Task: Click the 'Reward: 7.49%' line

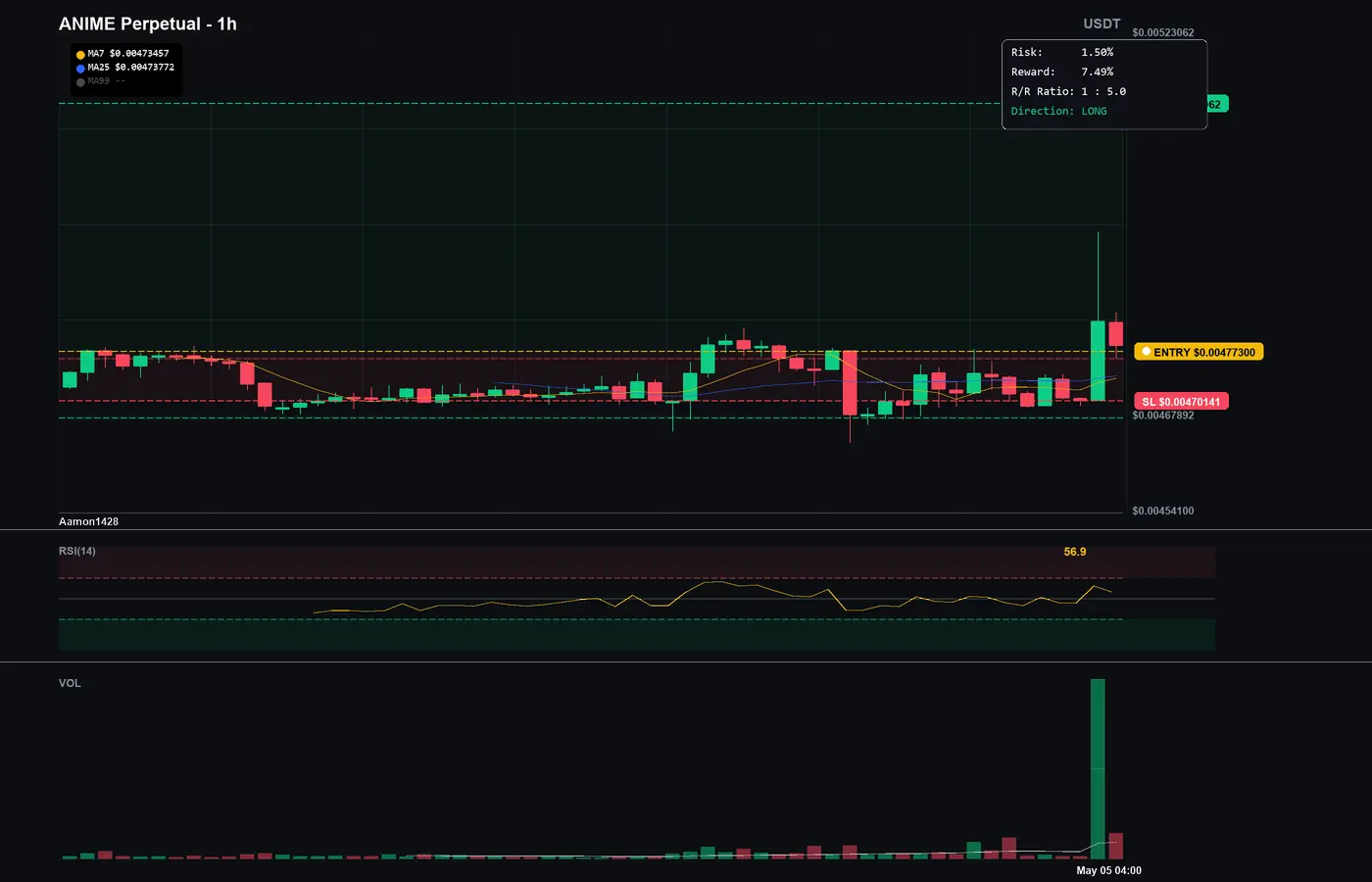Action: (1062, 72)
